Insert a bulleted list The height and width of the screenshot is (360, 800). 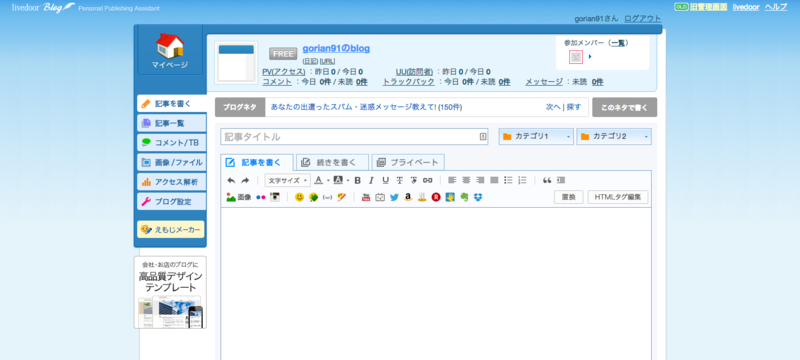point(508,181)
